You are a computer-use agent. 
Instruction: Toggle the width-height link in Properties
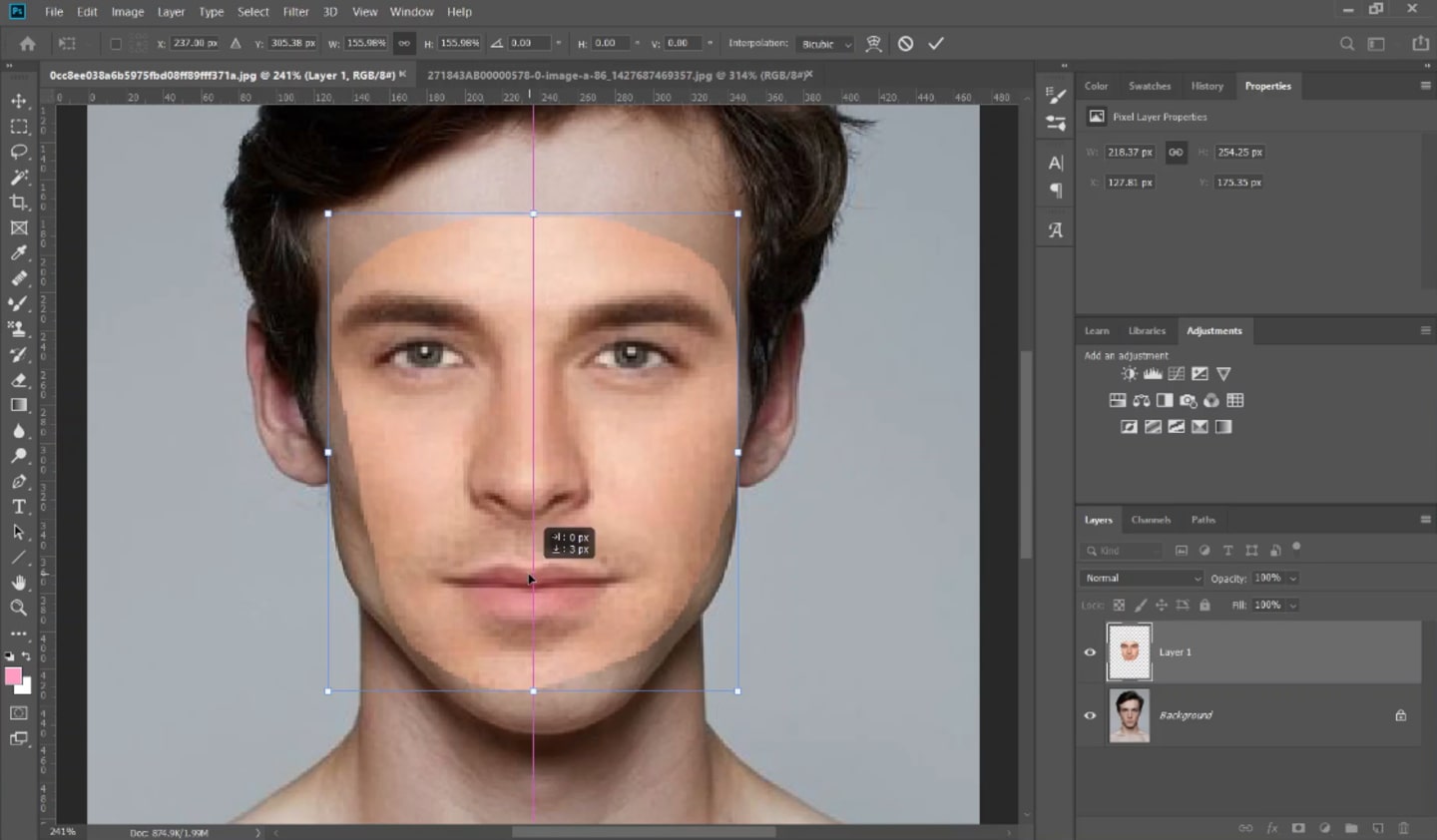(x=1175, y=152)
